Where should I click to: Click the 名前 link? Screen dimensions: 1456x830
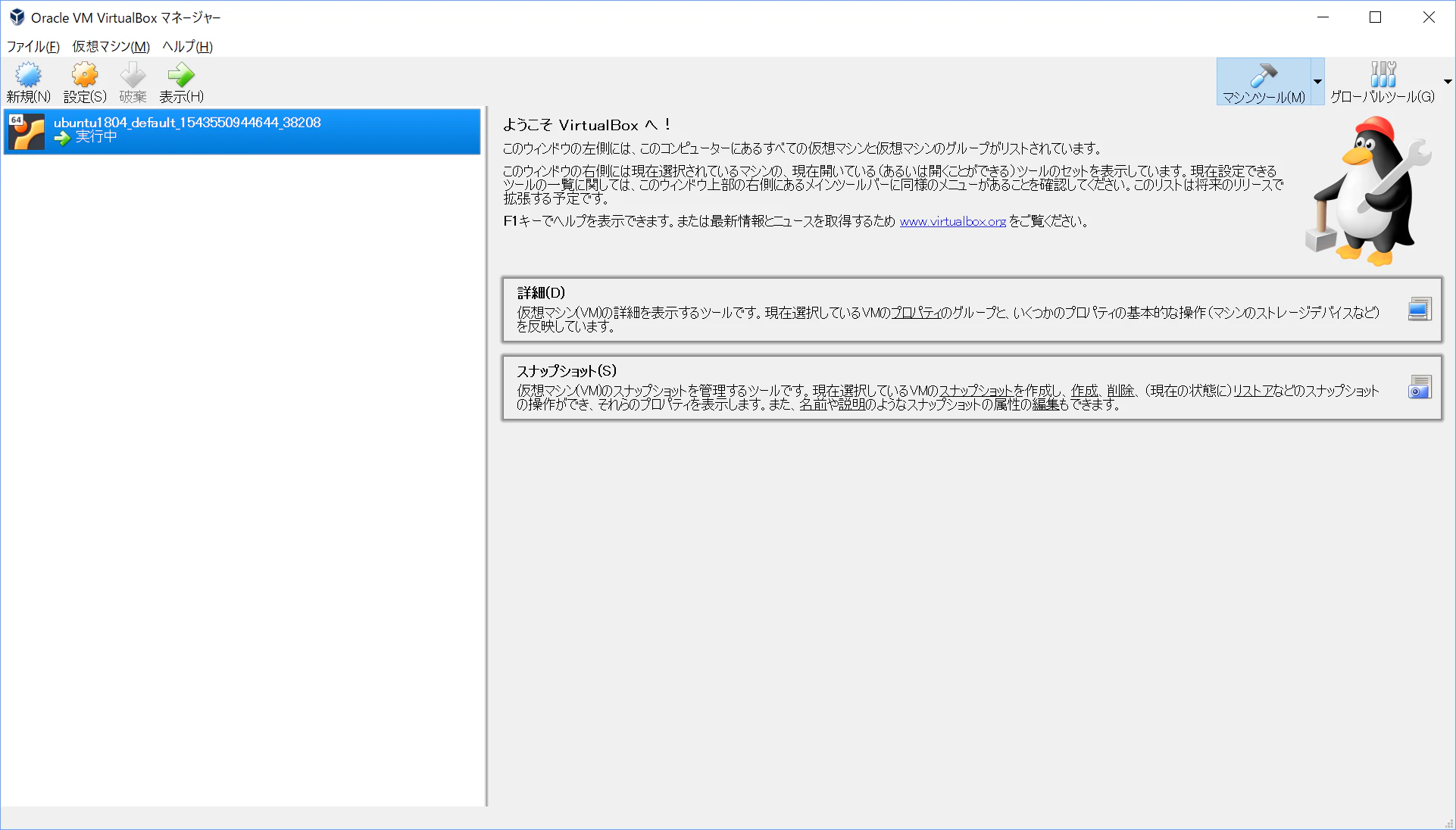point(812,404)
